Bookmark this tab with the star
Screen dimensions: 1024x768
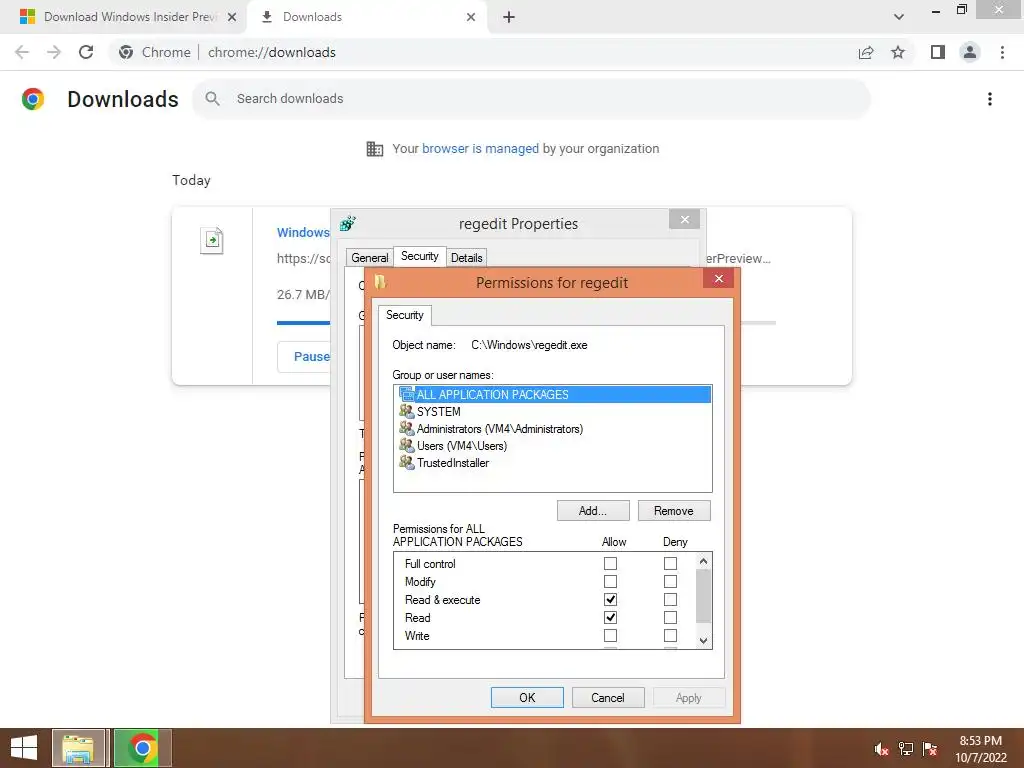point(898,52)
